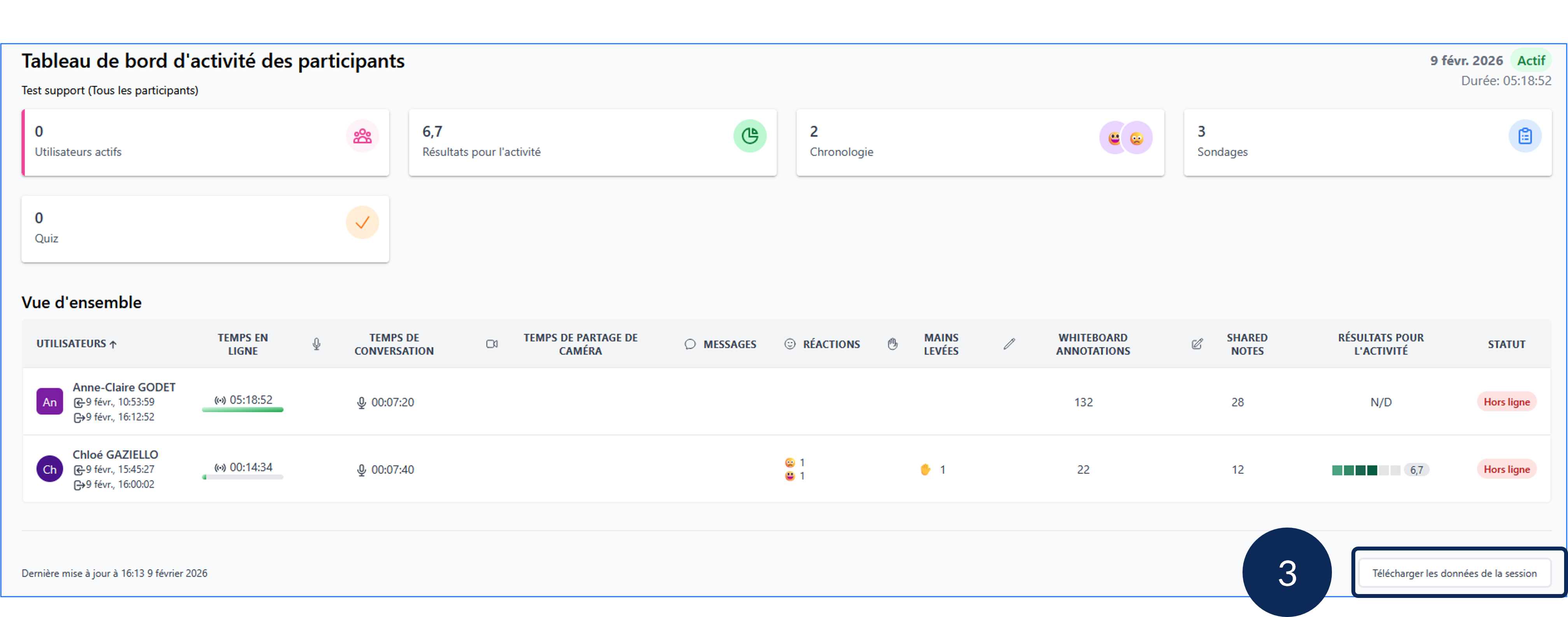Open the Sondages card
Viewport: 1568px width, 617px height.
[x=1339, y=142]
